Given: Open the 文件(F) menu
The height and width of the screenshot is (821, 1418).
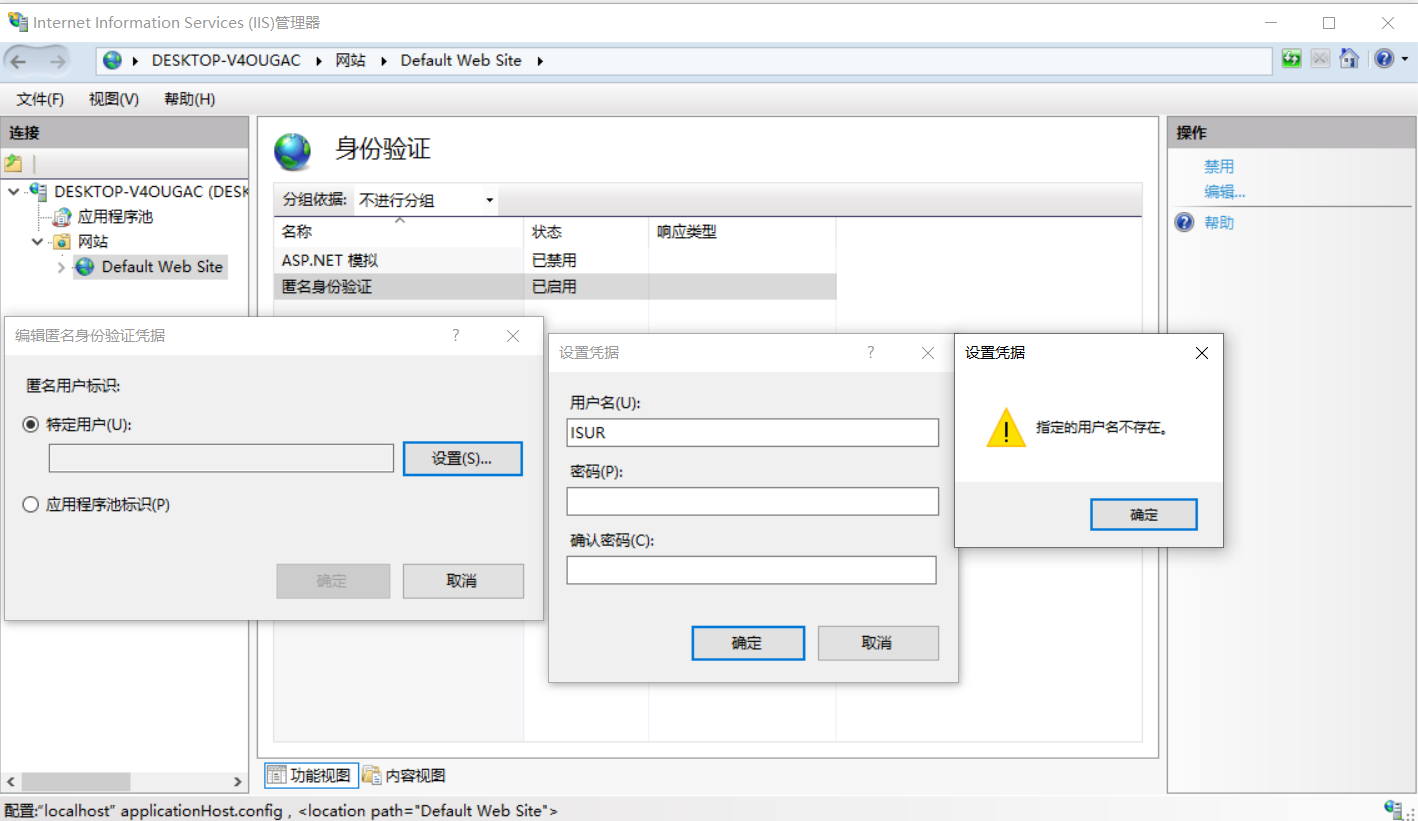Looking at the screenshot, I should tap(40, 99).
